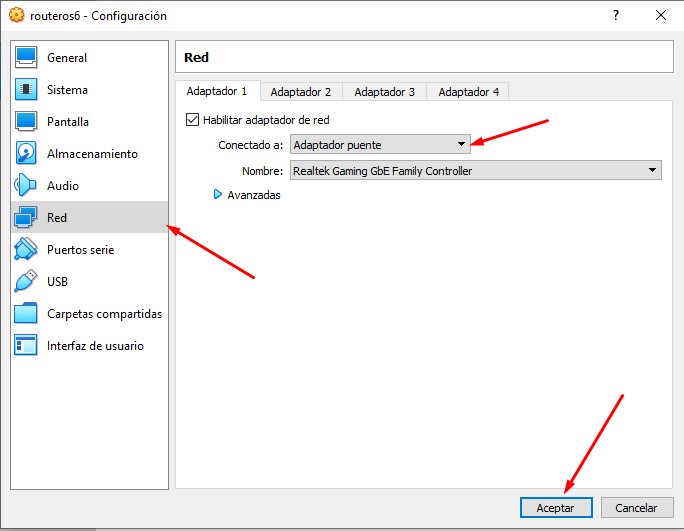Select the Almacenamiento category label
Image resolution: width=684 pixels, height=531 pixels.
pyautogui.click(x=92, y=154)
